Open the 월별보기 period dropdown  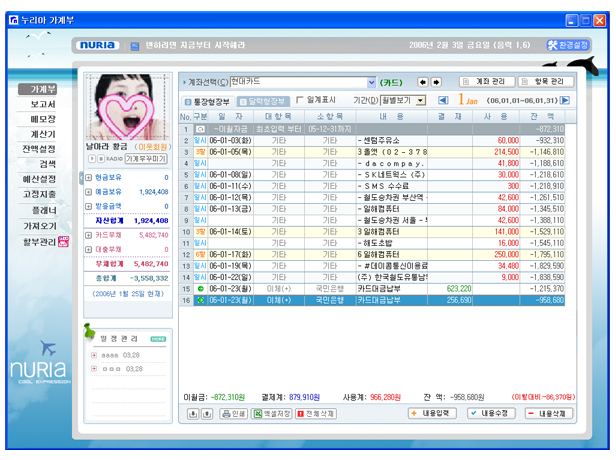(x=419, y=101)
